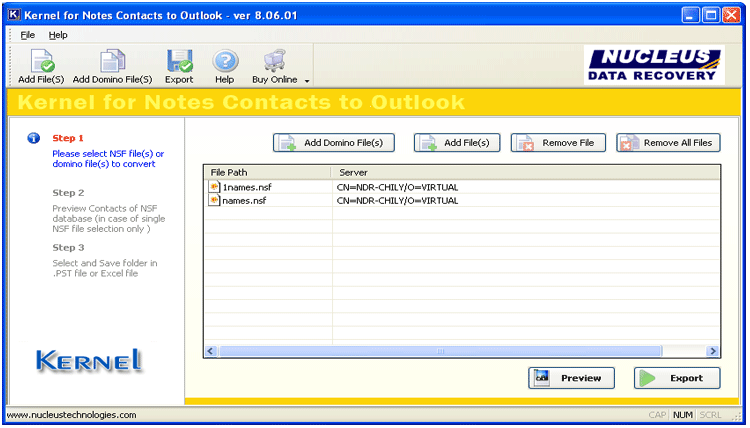Click the CAP indicator in the status bar

tap(658, 415)
